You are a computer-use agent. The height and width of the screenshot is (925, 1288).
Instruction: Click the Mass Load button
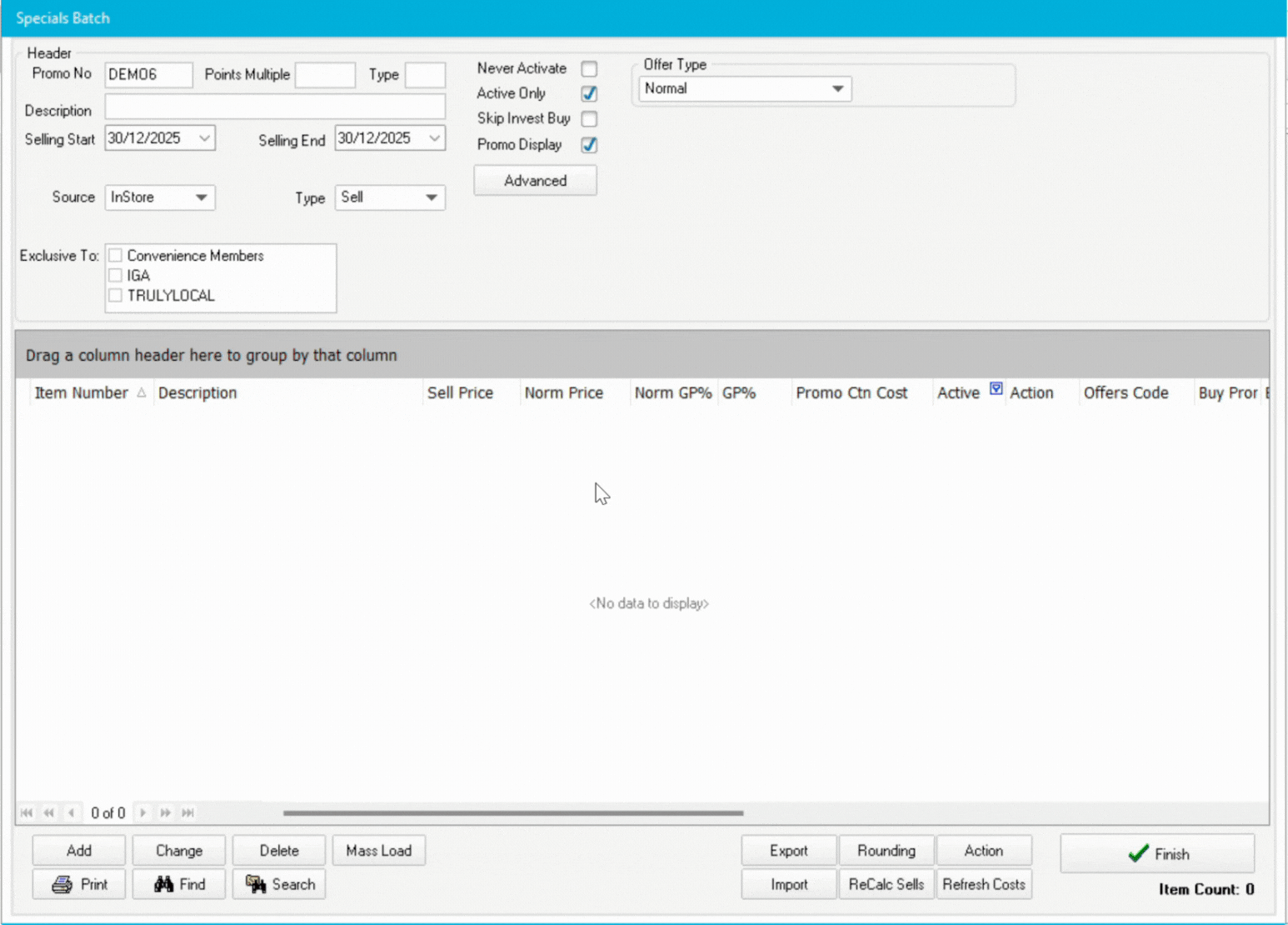point(378,851)
